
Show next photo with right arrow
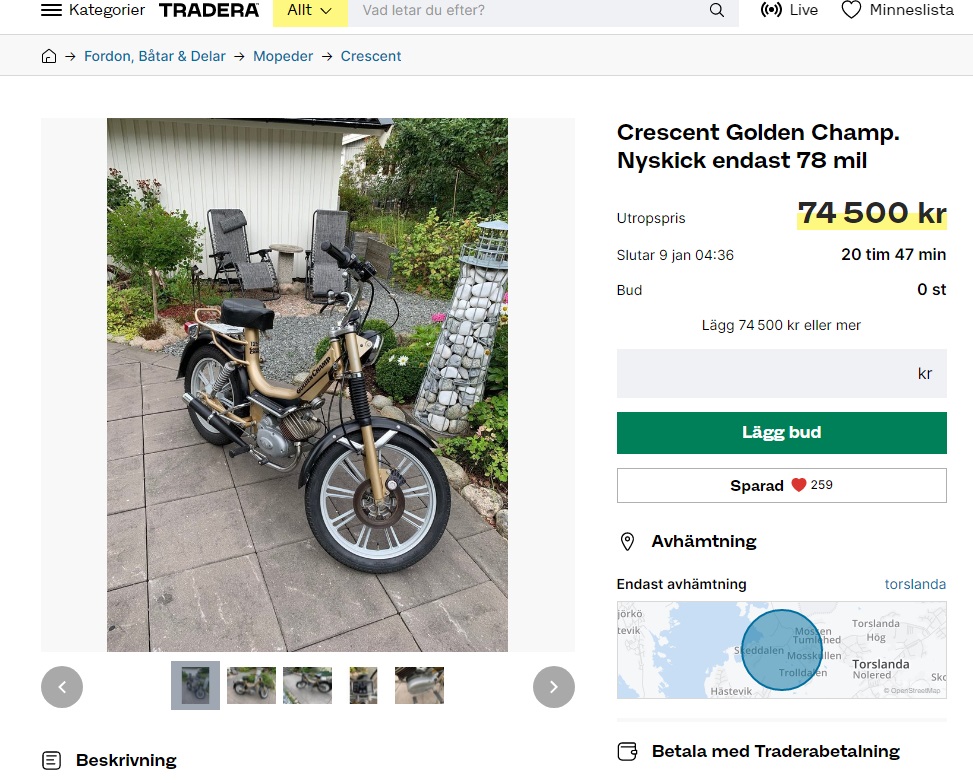[554, 687]
